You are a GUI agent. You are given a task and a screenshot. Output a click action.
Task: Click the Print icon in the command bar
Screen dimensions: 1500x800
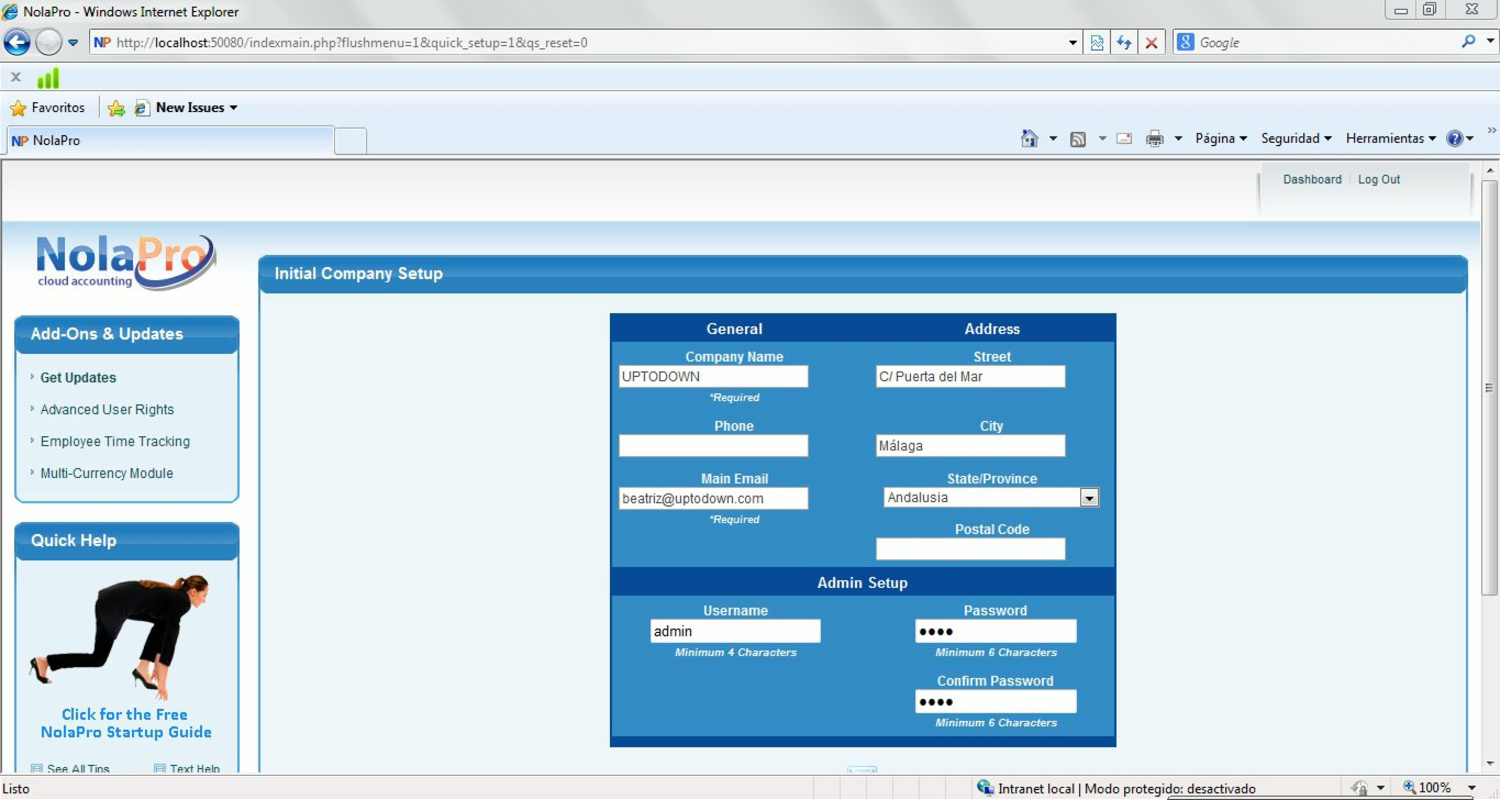click(1154, 139)
